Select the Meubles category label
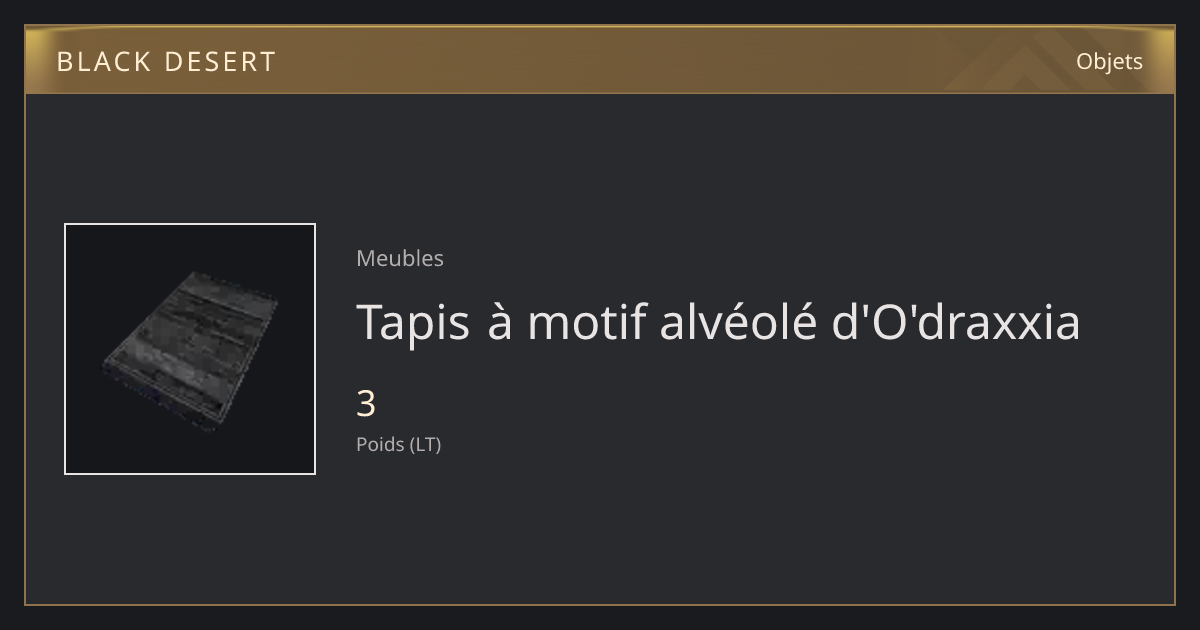 (x=400, y=258)
